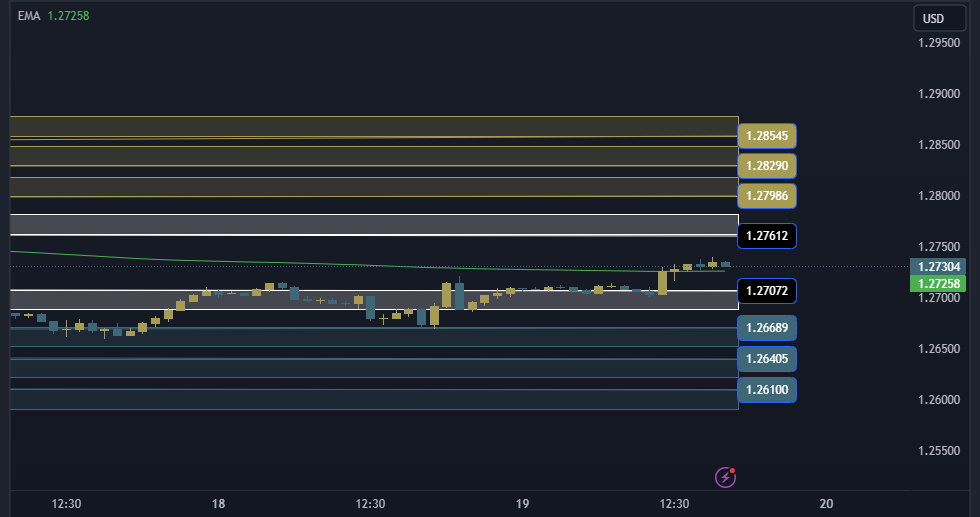Select the 1.26100 support level label

767,389
